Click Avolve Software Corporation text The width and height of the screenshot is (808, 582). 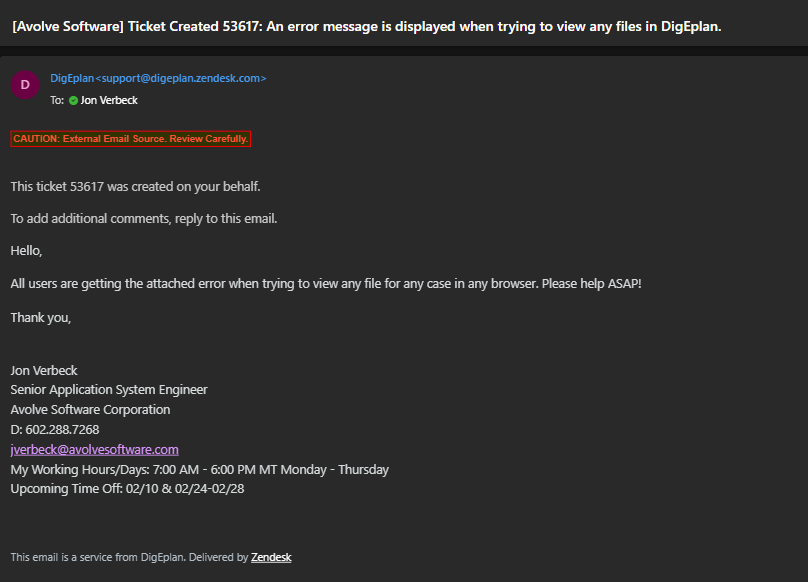(x=90, y=410)
